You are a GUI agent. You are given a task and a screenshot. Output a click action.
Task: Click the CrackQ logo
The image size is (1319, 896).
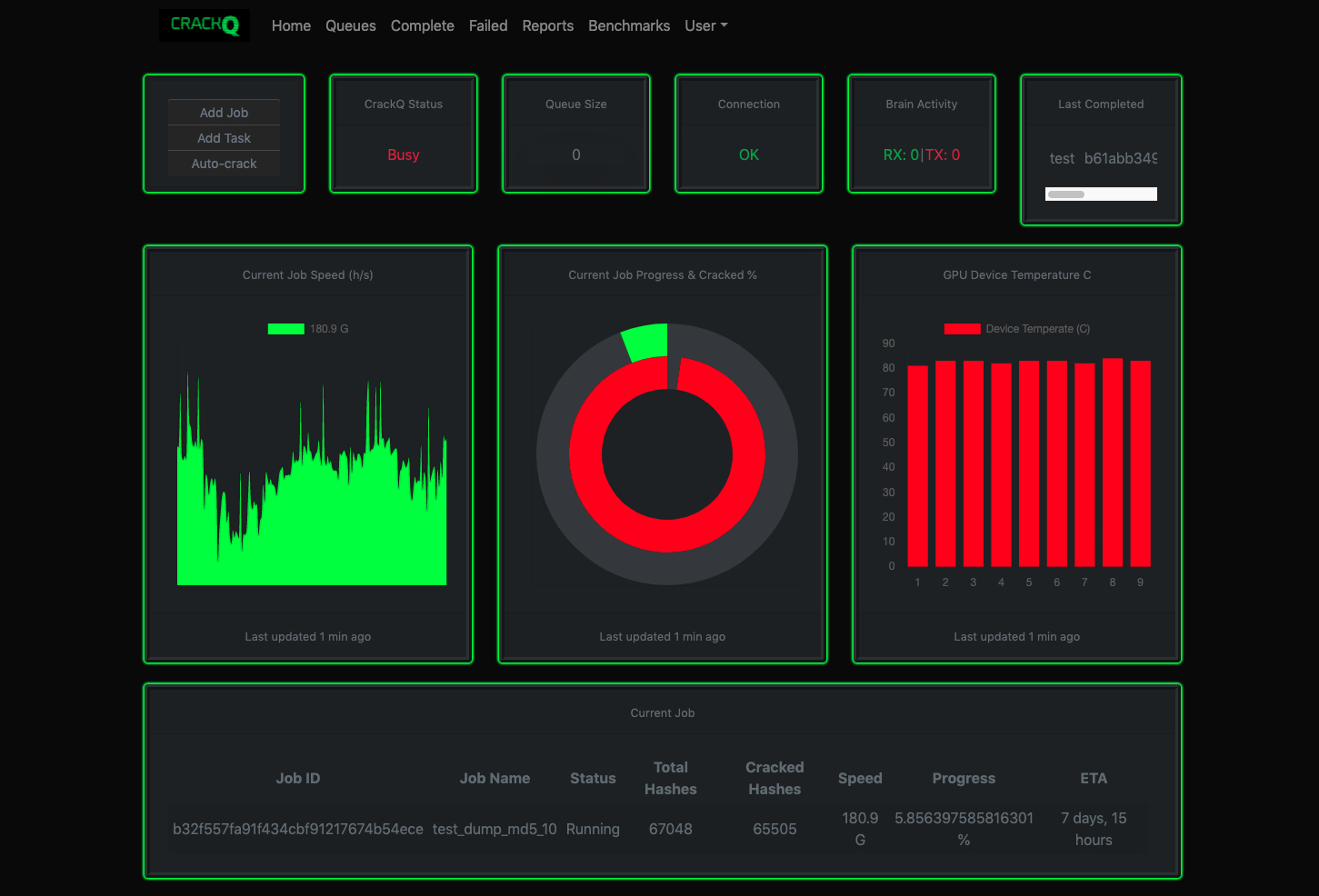pyautogui.click(x=205, y=25)
